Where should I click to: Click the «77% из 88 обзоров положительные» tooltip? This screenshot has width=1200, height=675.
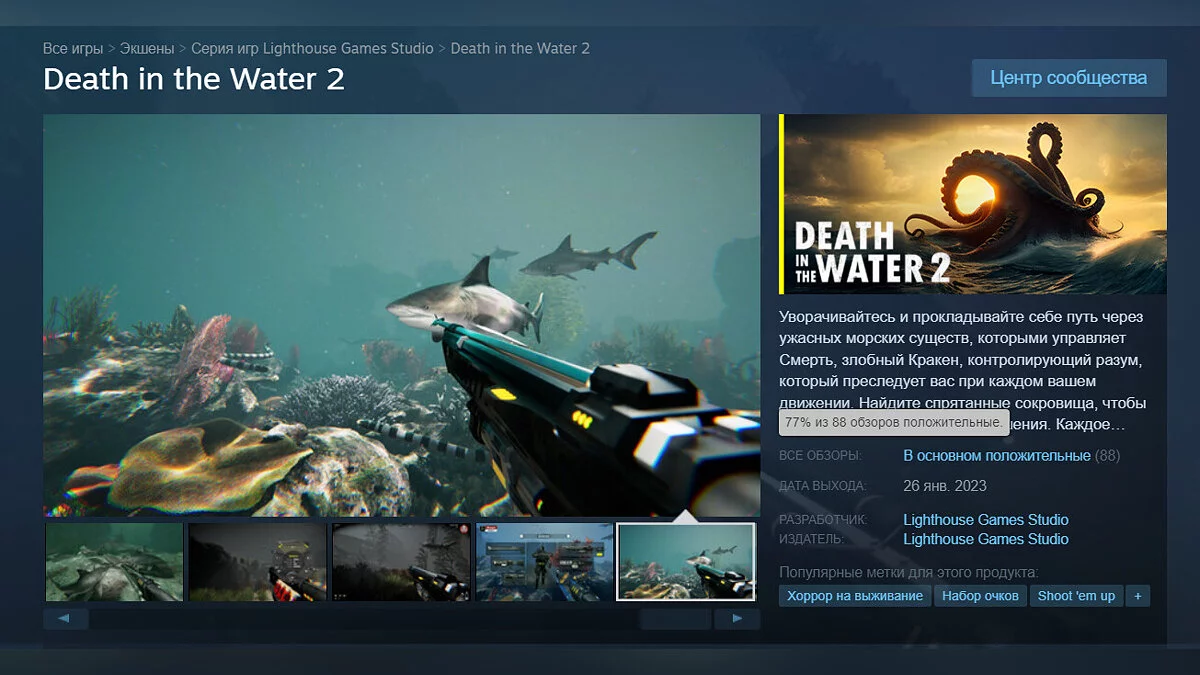coord(894,423)
